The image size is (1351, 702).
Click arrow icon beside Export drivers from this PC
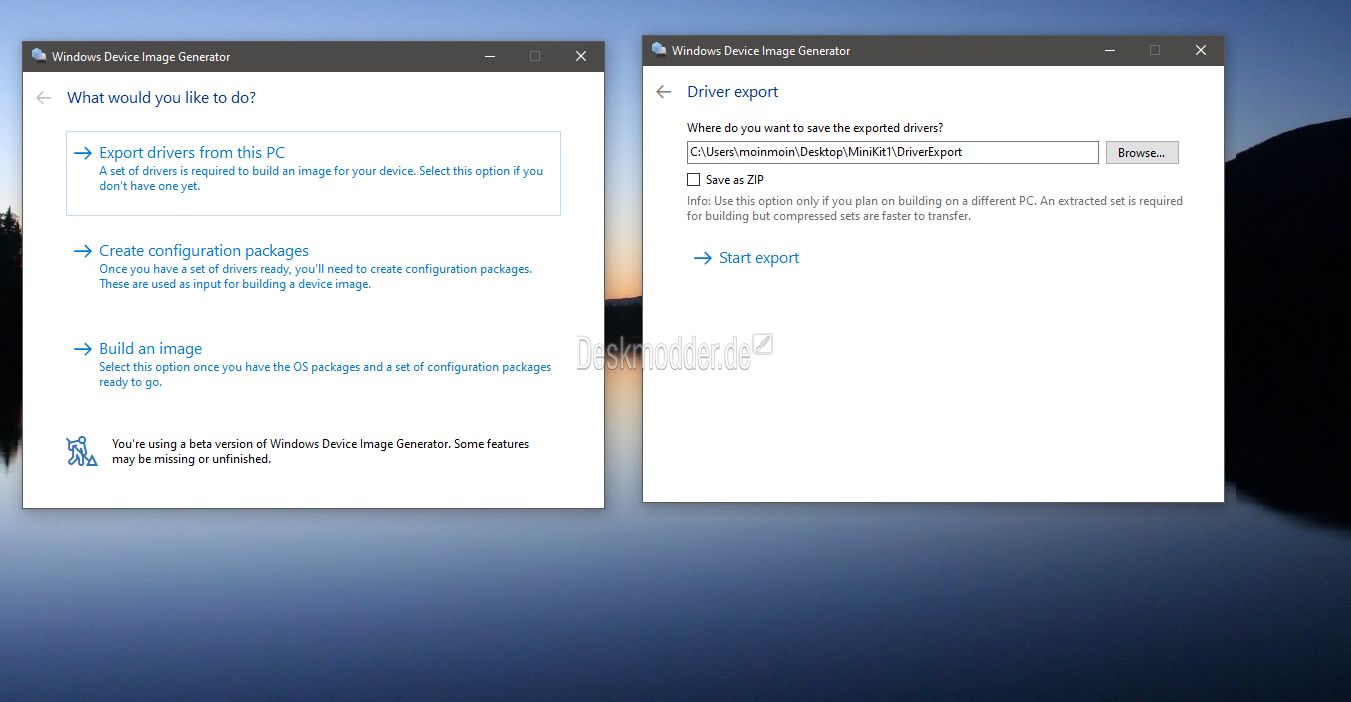[83, 153]
